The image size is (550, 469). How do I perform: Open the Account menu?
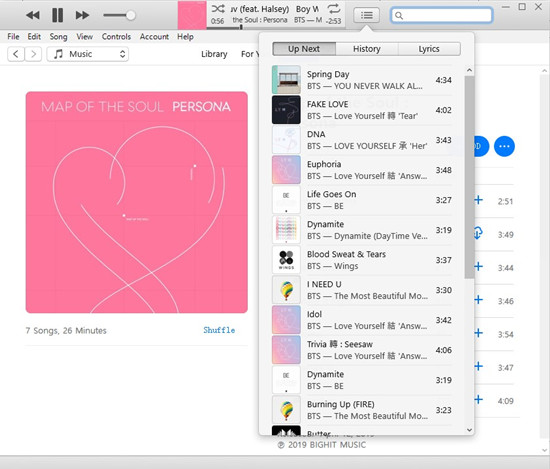pos(154,36)
